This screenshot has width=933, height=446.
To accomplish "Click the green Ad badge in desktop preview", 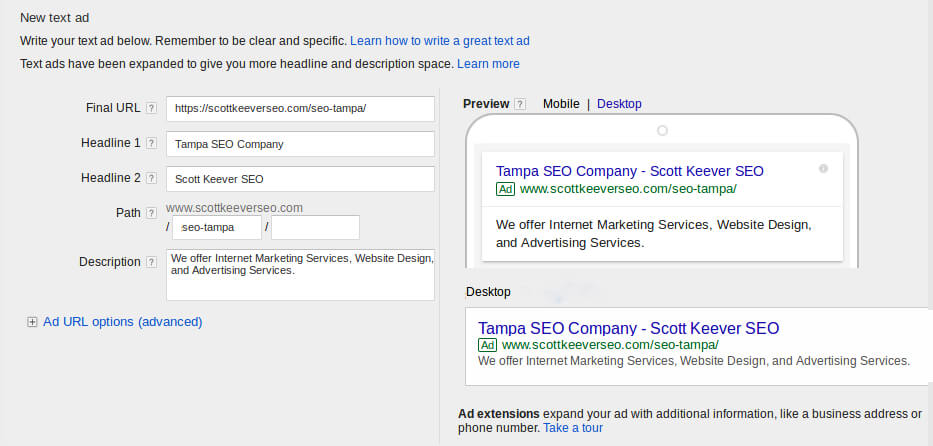I will coord(487,346).
